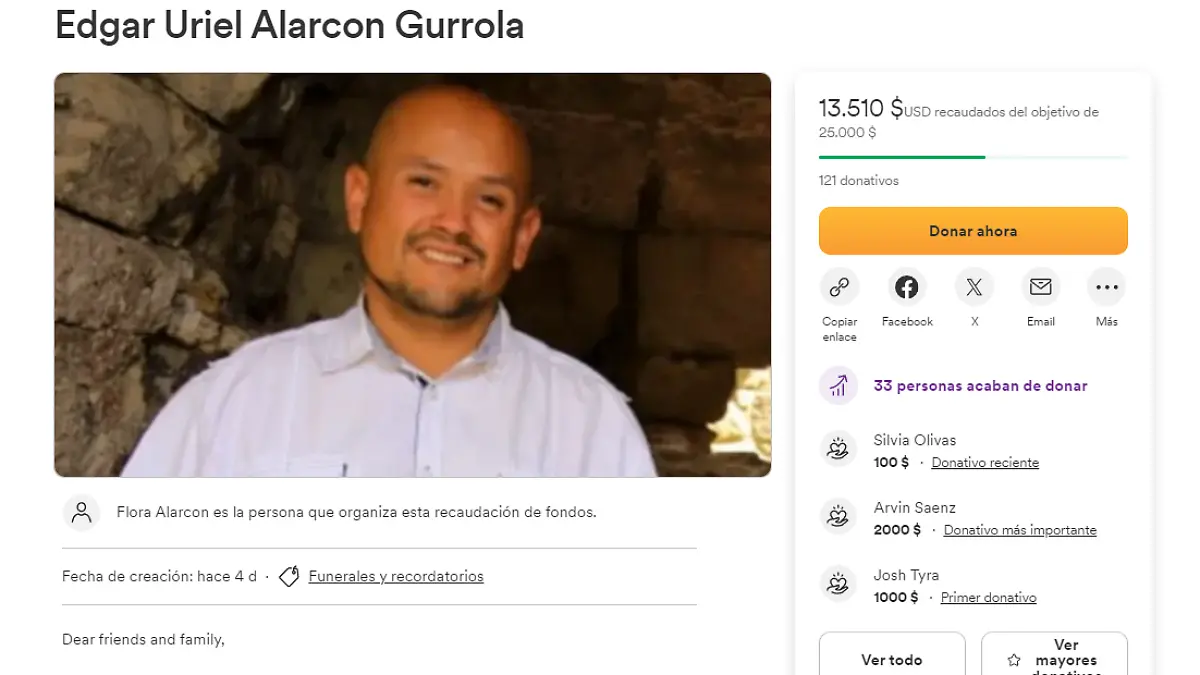Click the Donar ahora button

(x=973, y=231)
